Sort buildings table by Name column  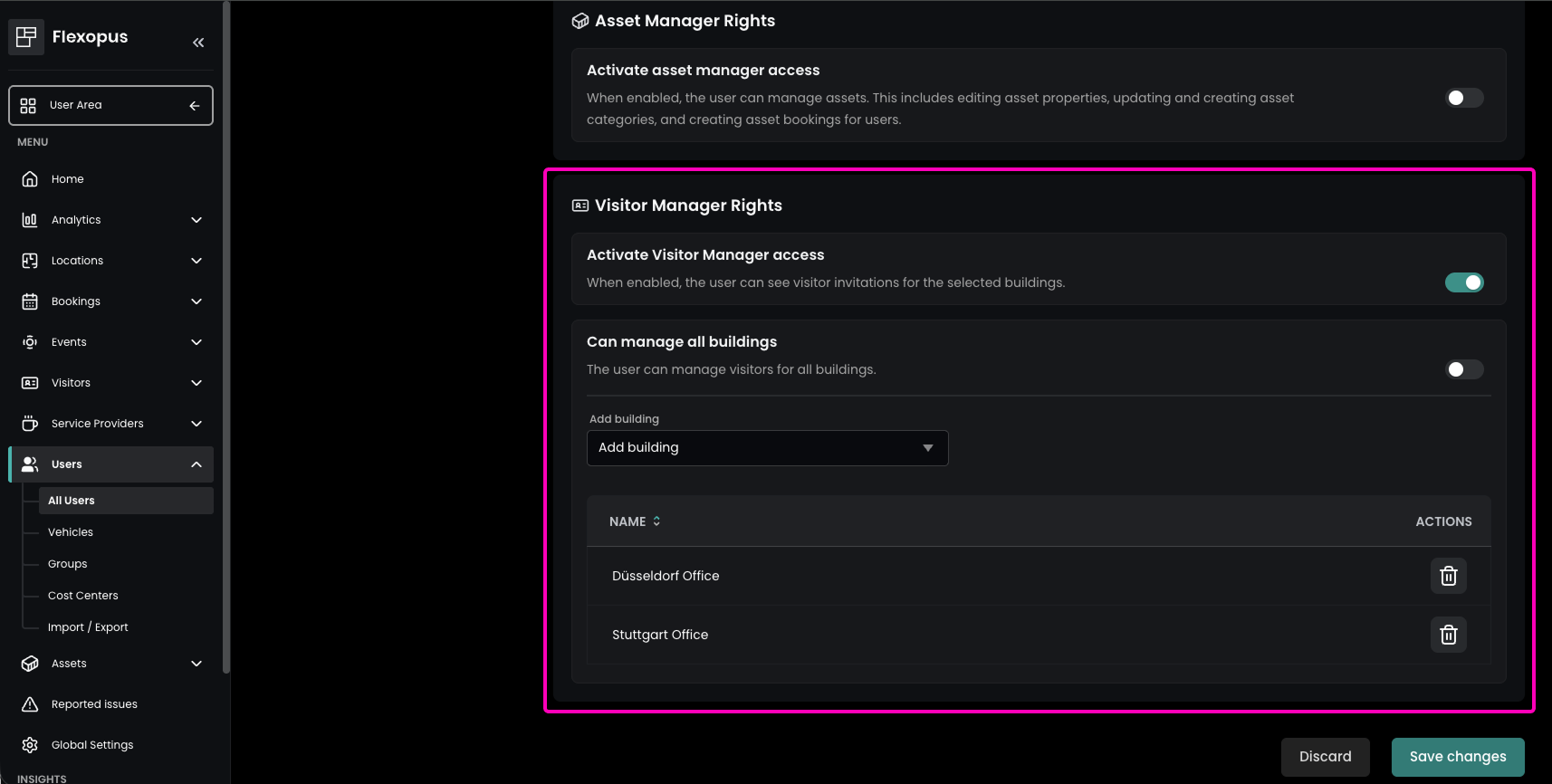(x=635, y=521)
